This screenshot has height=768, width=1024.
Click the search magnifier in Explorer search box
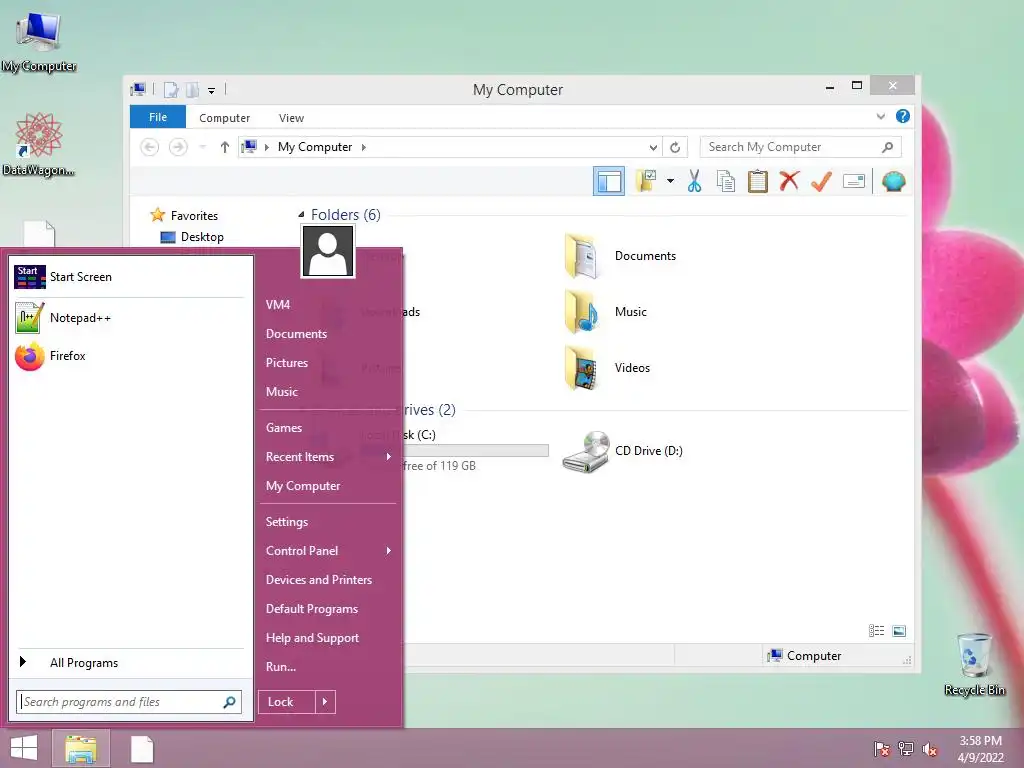(887, 147)
